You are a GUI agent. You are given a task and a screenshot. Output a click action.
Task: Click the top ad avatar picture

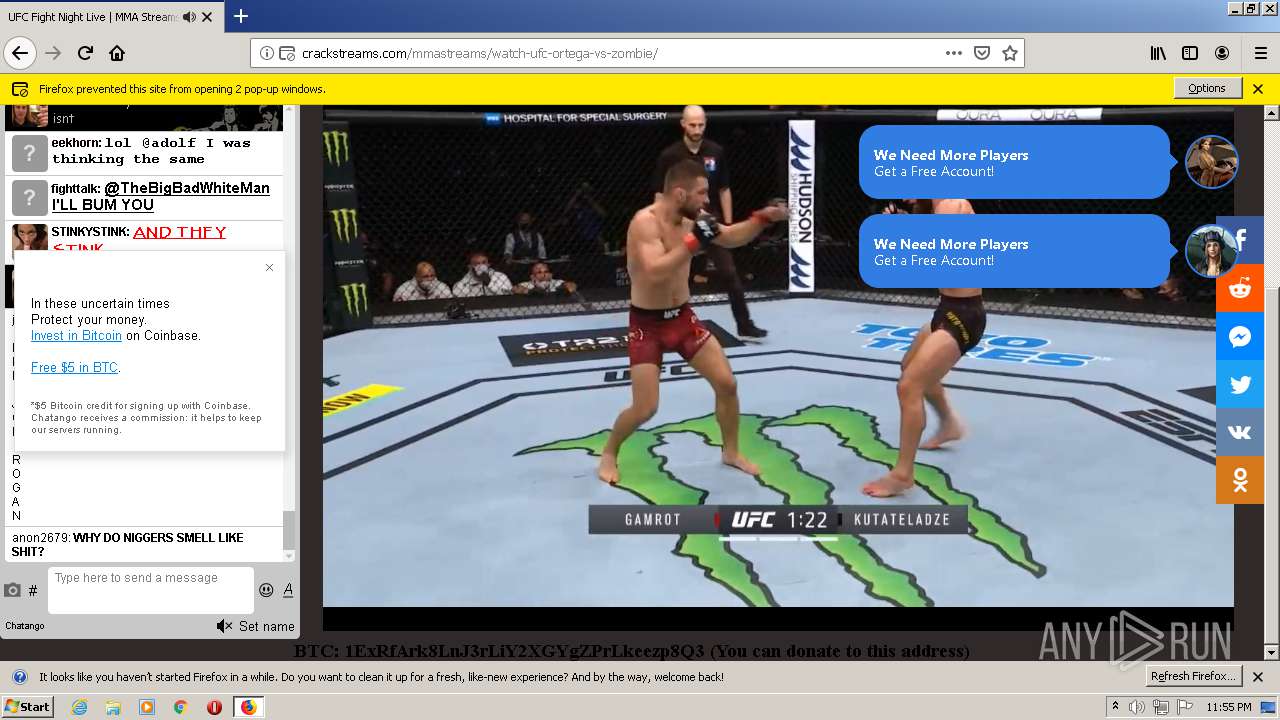tap(1211, 162)
